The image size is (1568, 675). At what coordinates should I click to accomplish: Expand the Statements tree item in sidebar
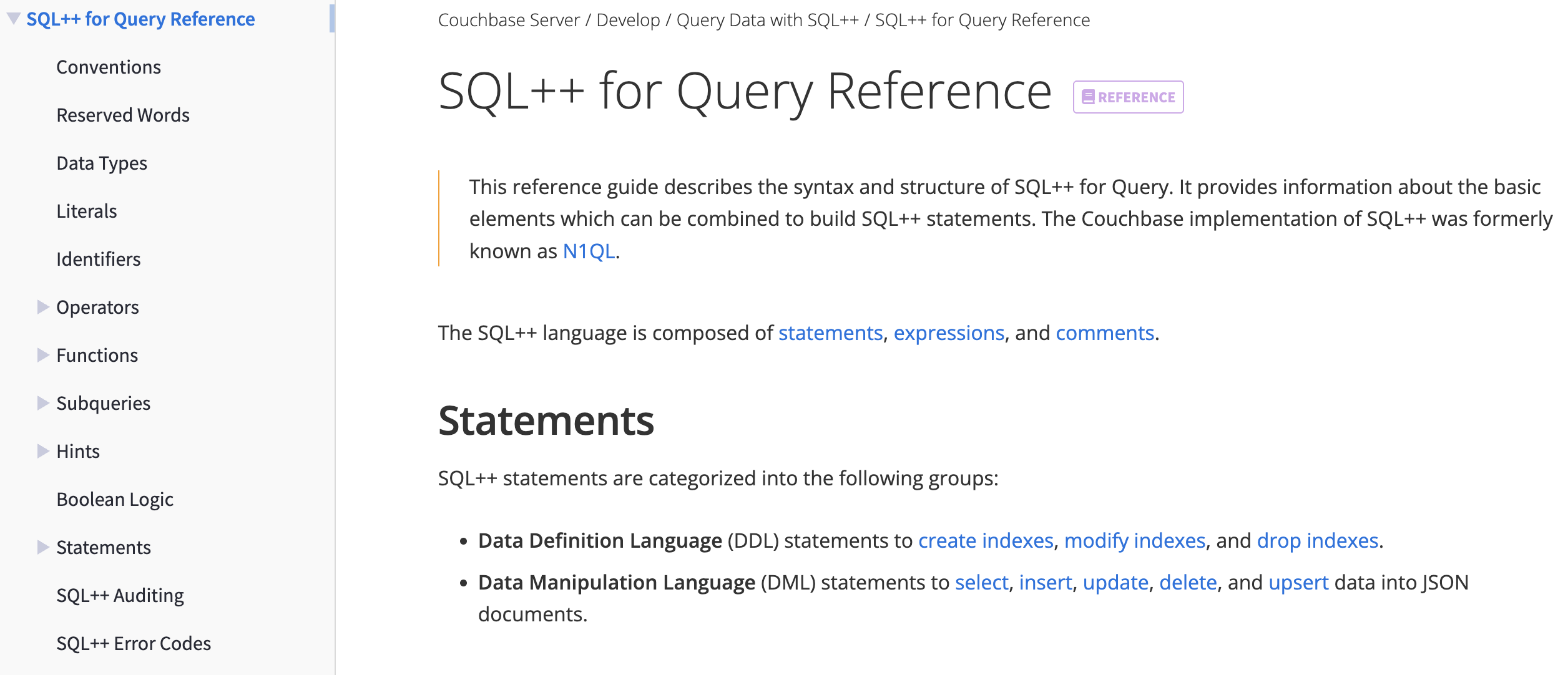(x=42, y=547)
